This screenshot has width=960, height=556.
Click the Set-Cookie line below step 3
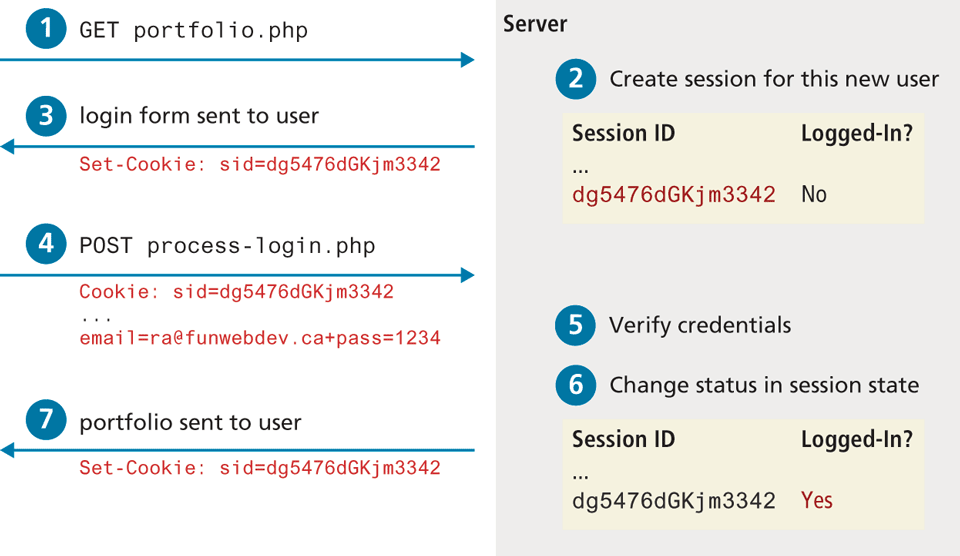[x=260, y=164]
